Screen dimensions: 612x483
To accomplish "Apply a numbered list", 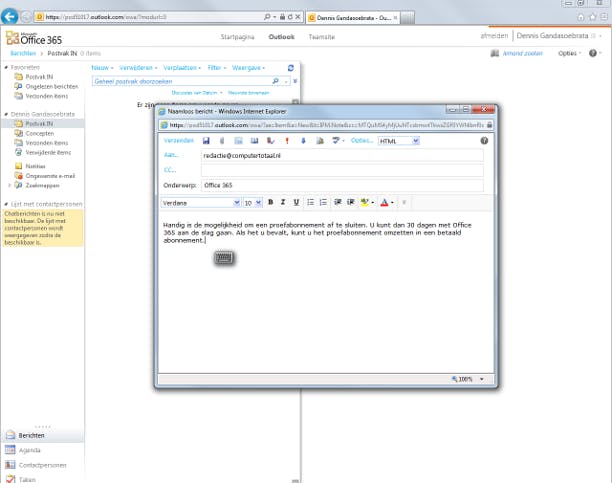I will 323,202.
